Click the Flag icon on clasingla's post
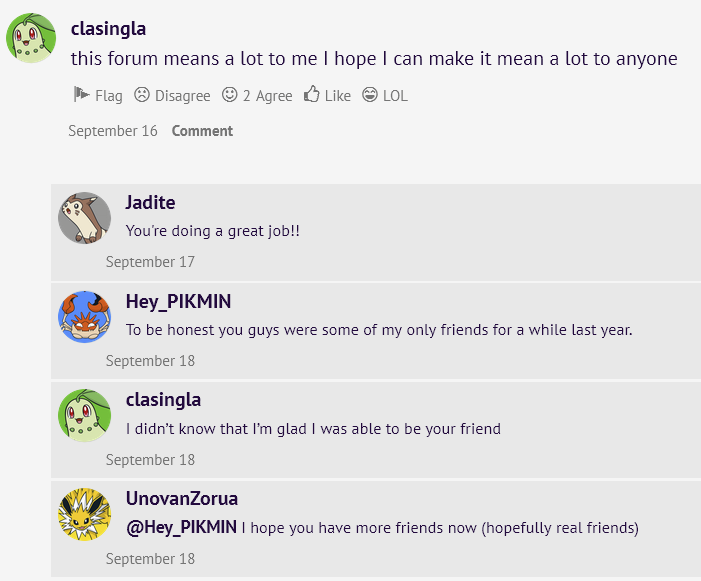The height and width of the screenshot is (581, 701). point(81,94)
